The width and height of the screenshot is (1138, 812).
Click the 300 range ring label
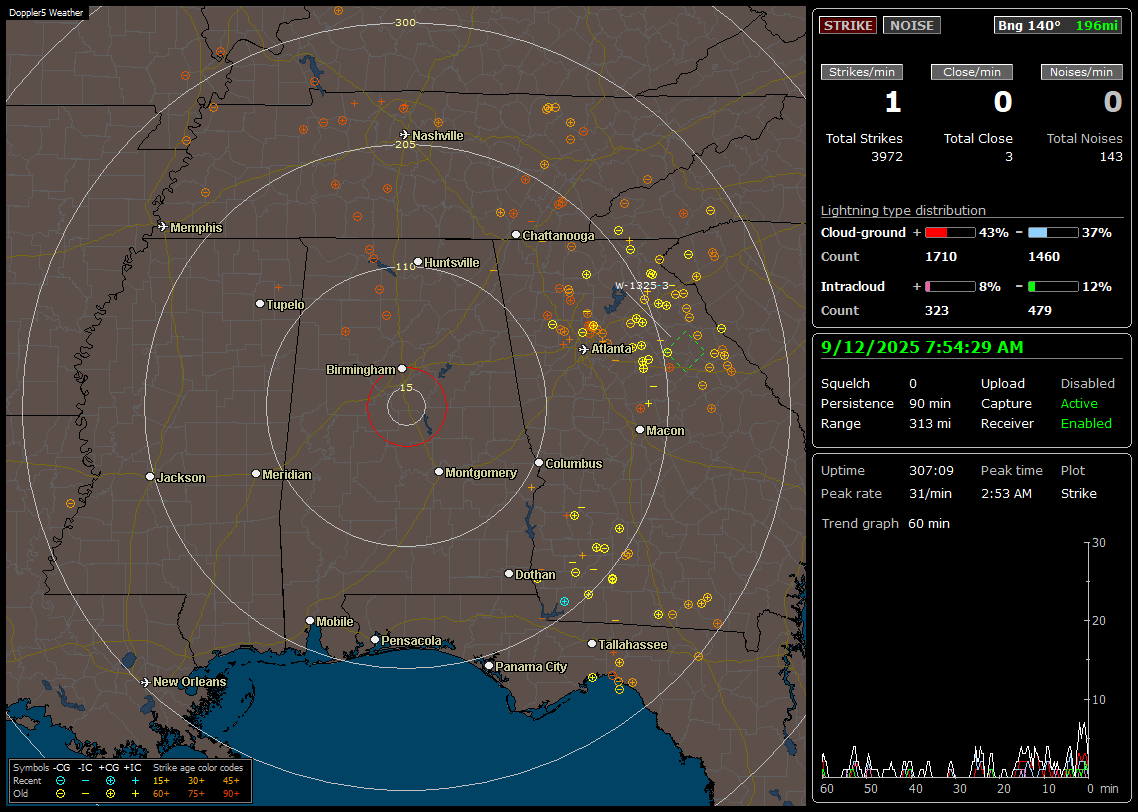pos(405,22)
